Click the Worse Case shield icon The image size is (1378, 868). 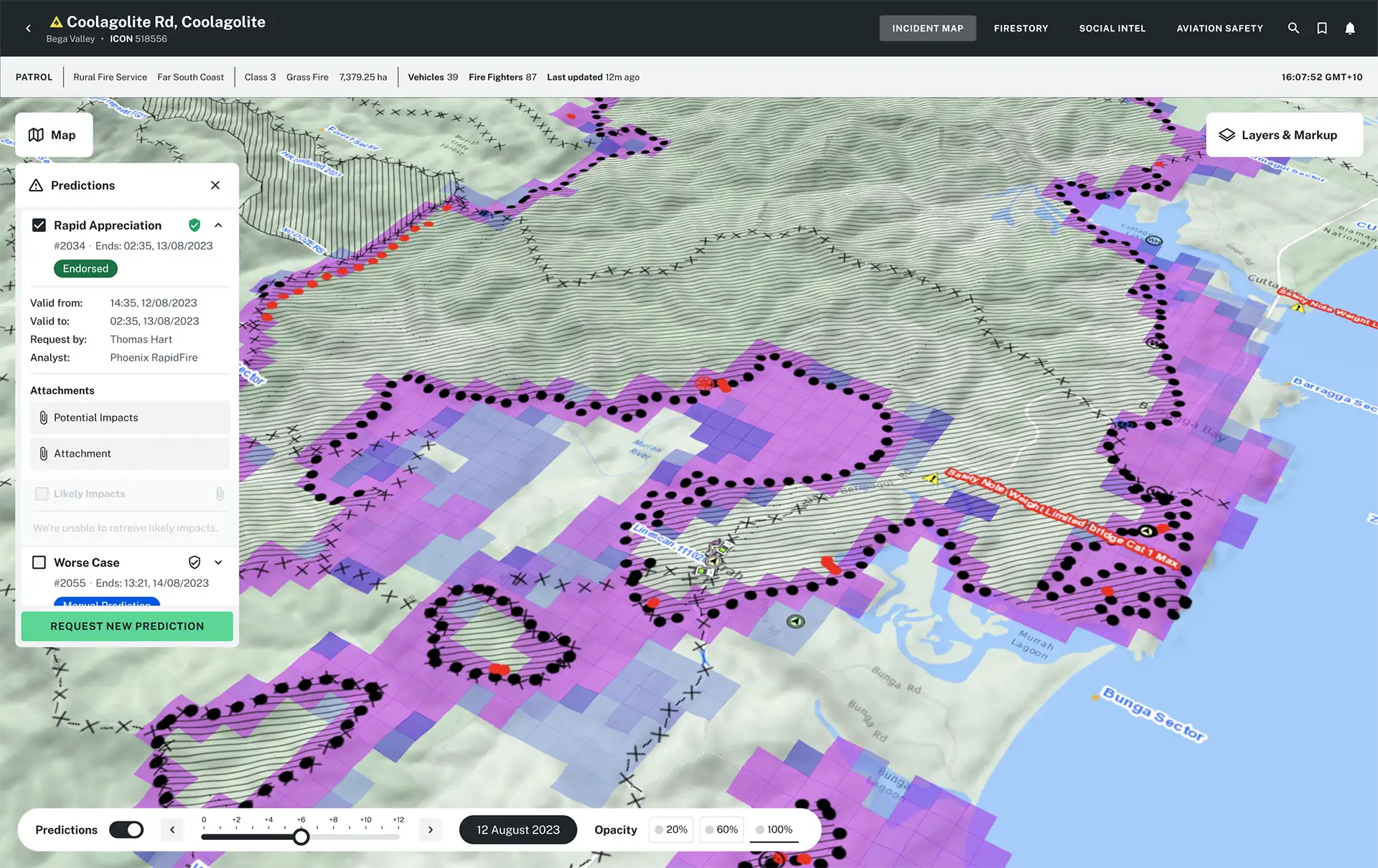pyautogui.click(x=194, y=562)
